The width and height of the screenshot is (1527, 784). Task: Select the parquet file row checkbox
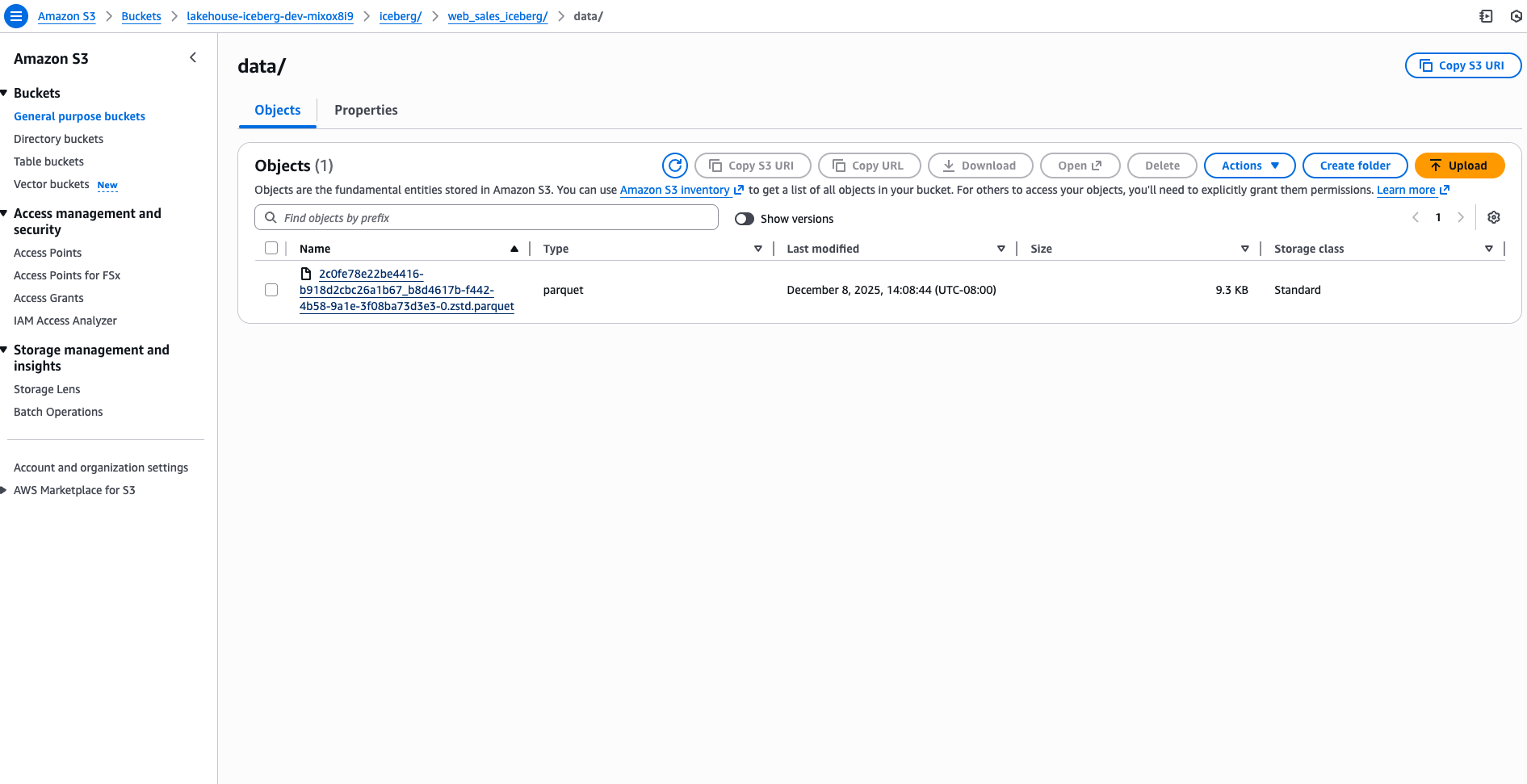coord(271,290)
